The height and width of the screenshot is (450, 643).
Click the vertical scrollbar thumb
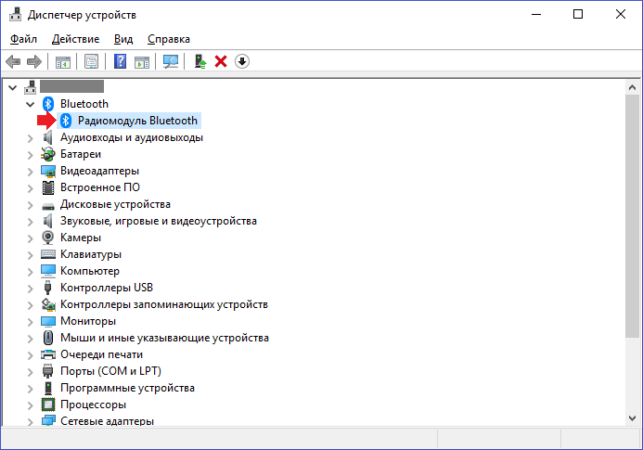pyautogui.click(x=632, y=216)
